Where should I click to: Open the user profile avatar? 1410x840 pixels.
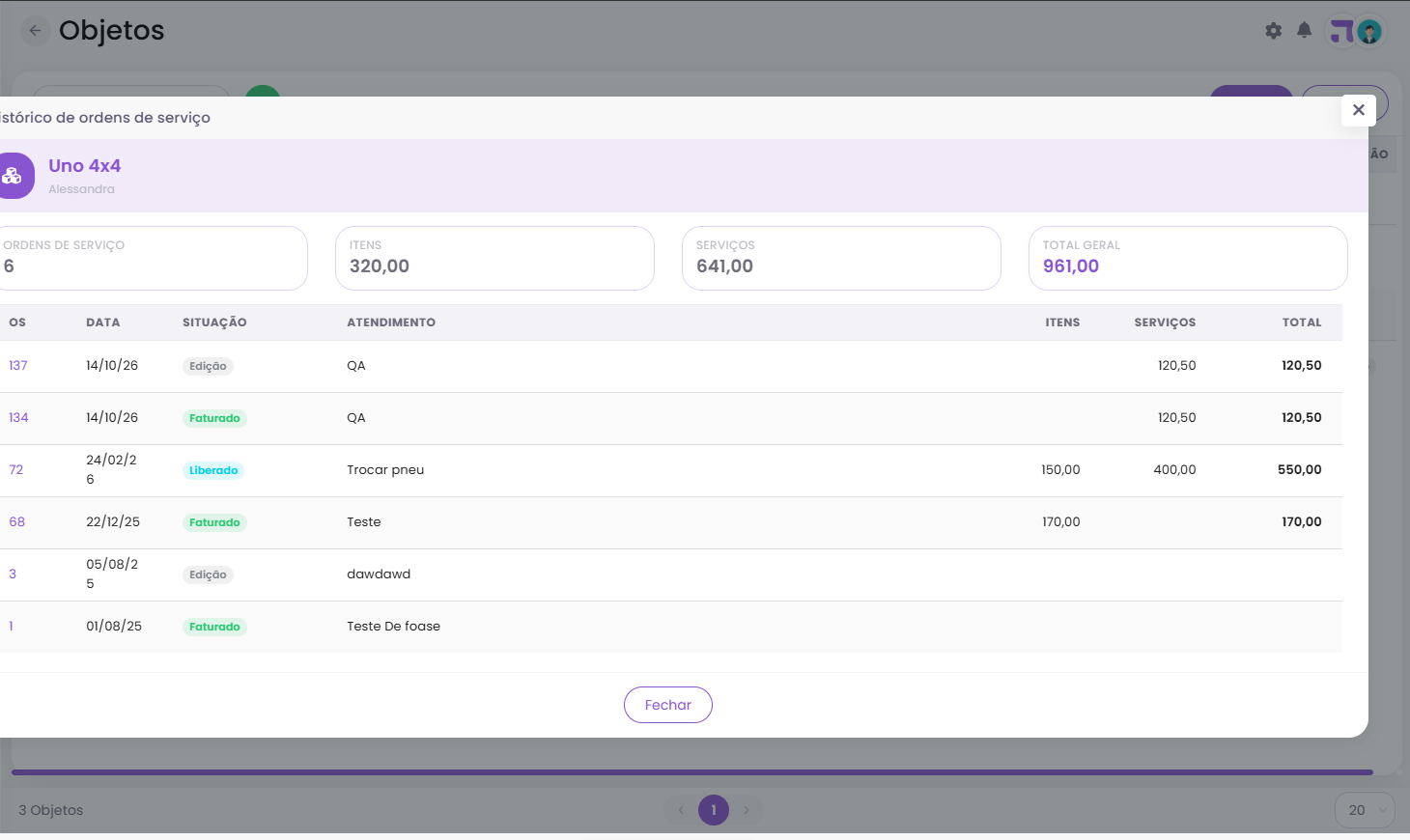coord(1369,32)
